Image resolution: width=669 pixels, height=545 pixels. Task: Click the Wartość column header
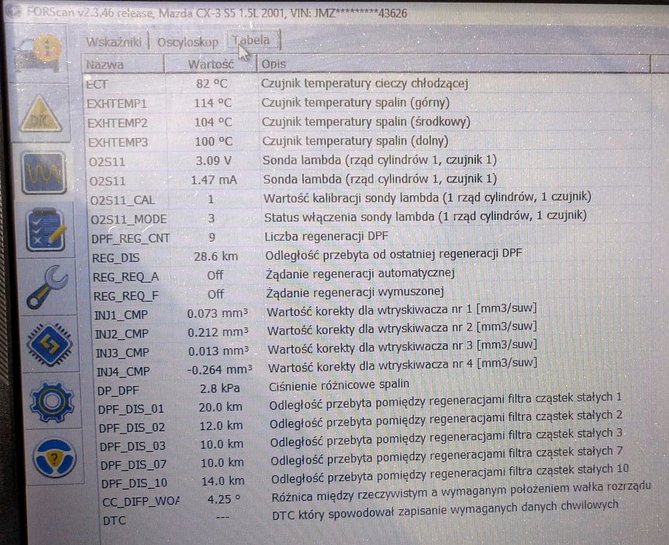coord(211,64)
